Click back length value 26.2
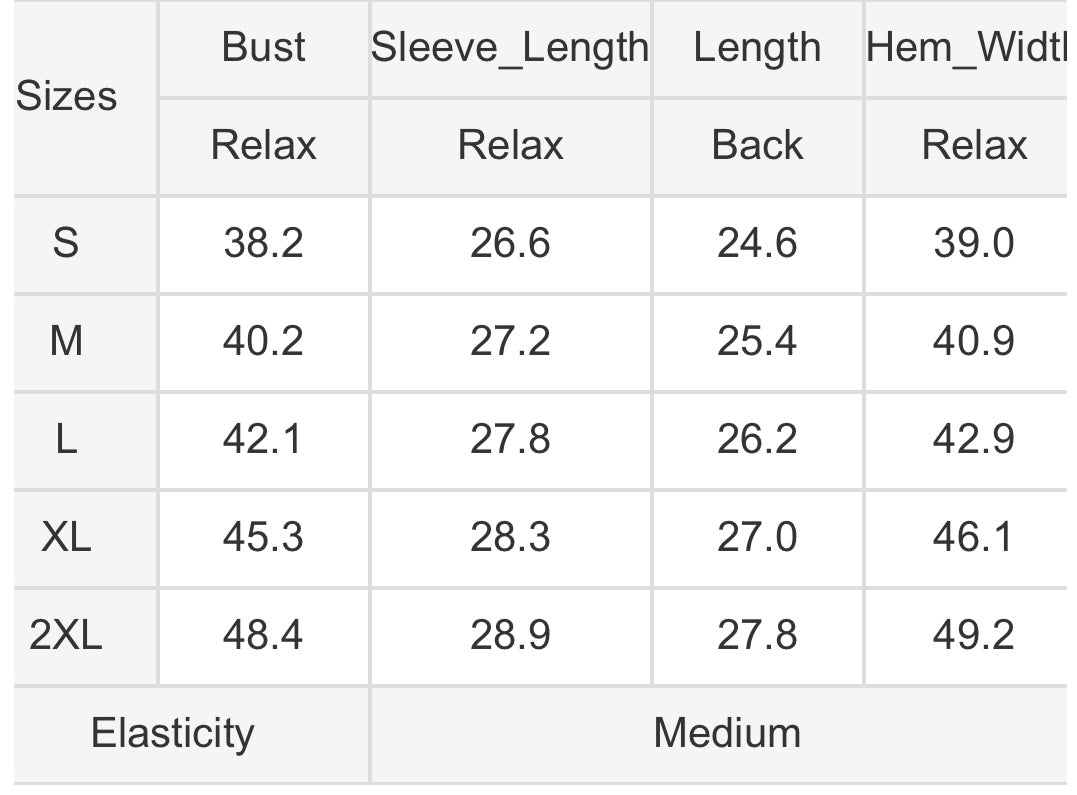 757,439
